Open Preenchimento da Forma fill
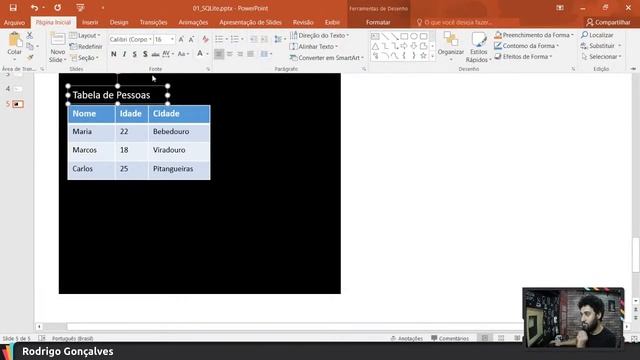Screen dimensions: 640x360 pyautogui.click(x=533, y=35)
